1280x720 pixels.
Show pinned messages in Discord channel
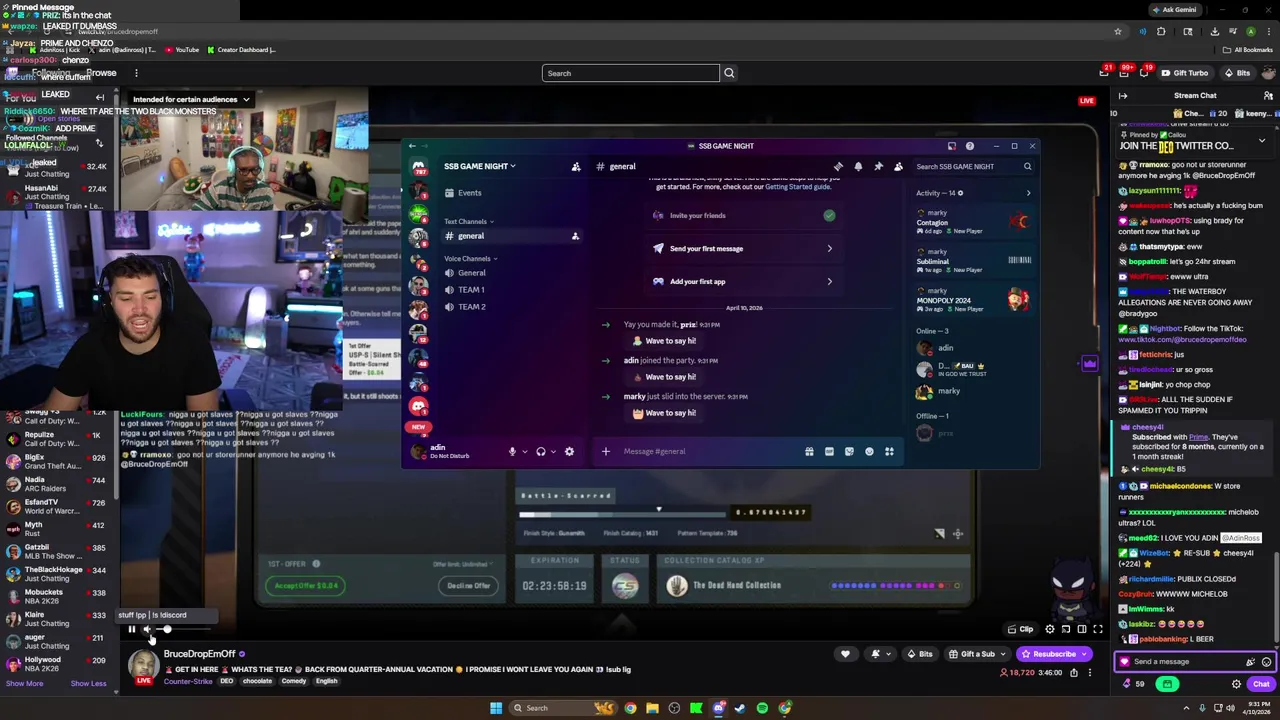click(x=878, y=167)
